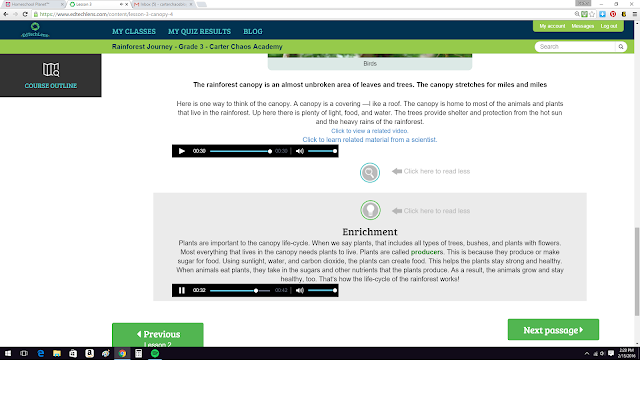Click the taskbar clock showing 2:28 PM
This screenshot has width=640, height=396.
click(x=626, y=353)
